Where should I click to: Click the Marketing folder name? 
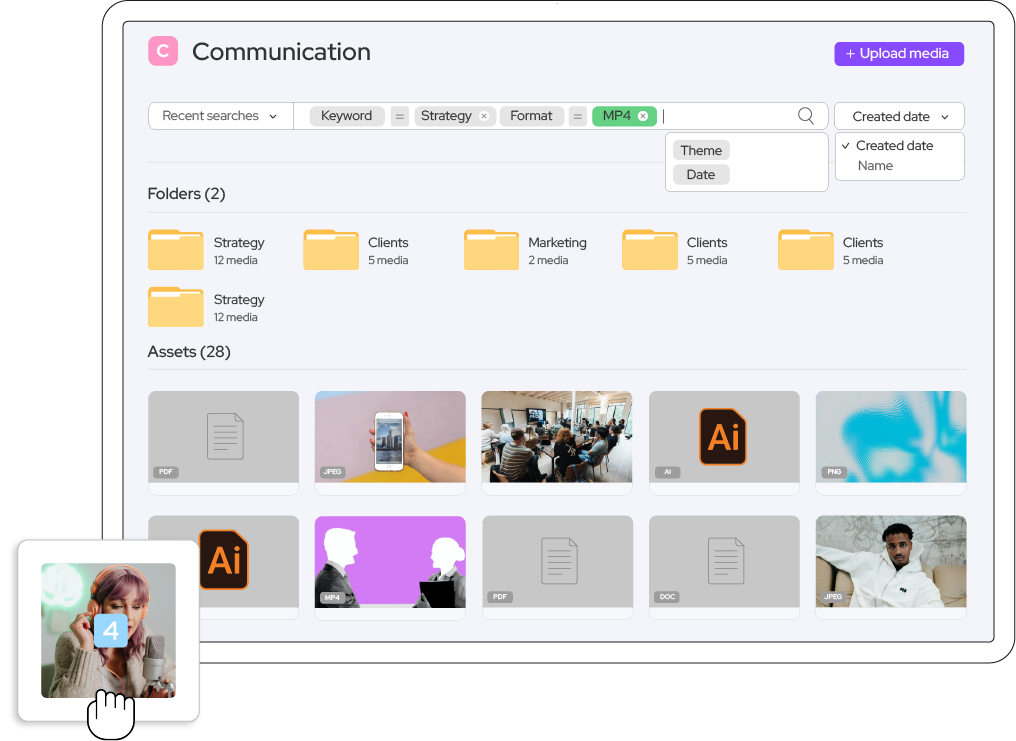pos(557,242)
